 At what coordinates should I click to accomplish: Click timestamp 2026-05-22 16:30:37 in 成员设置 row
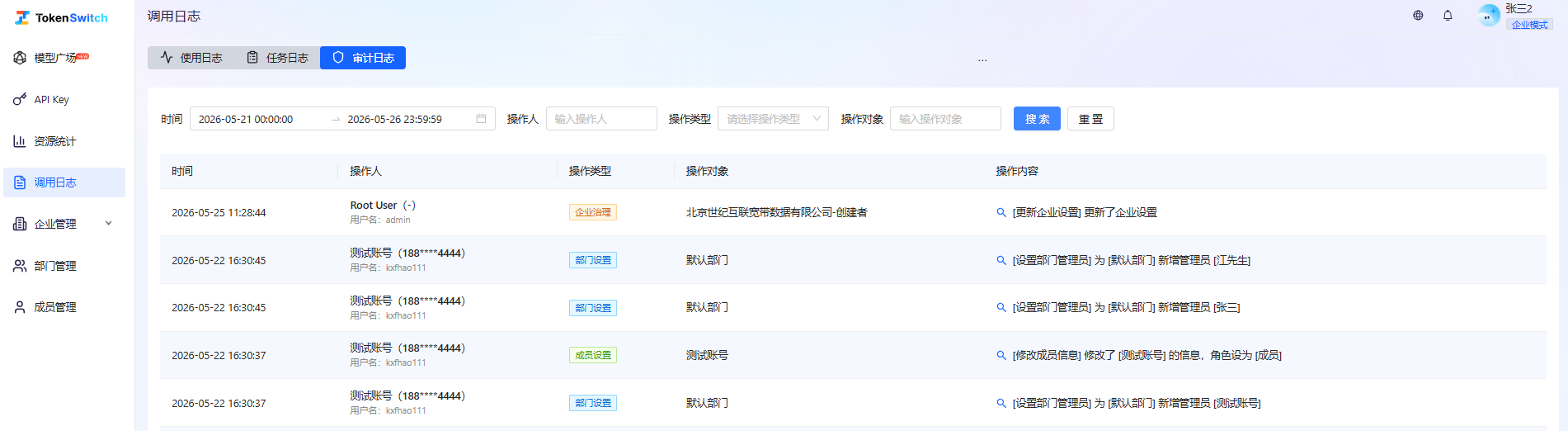coord(219,355)
